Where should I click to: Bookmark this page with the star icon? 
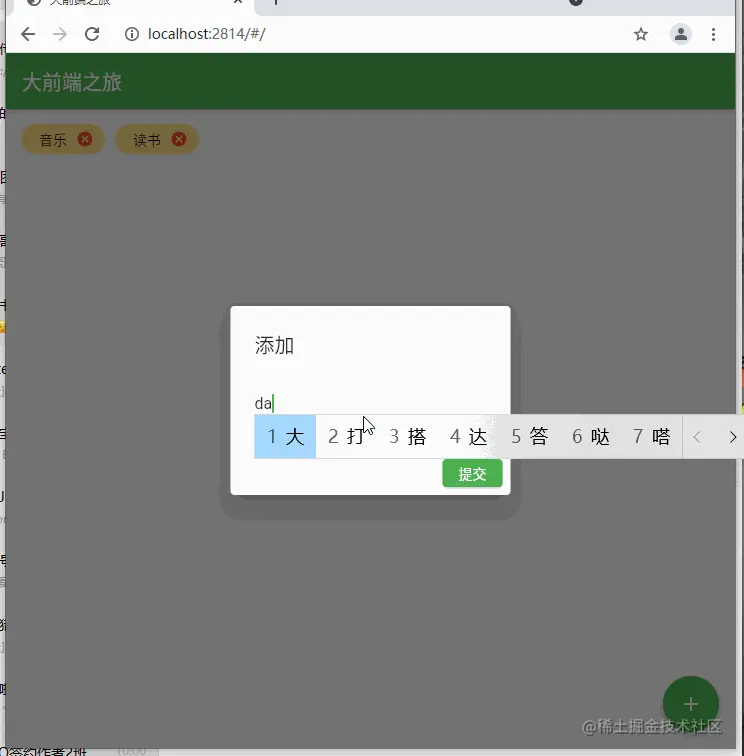point(641,34)
